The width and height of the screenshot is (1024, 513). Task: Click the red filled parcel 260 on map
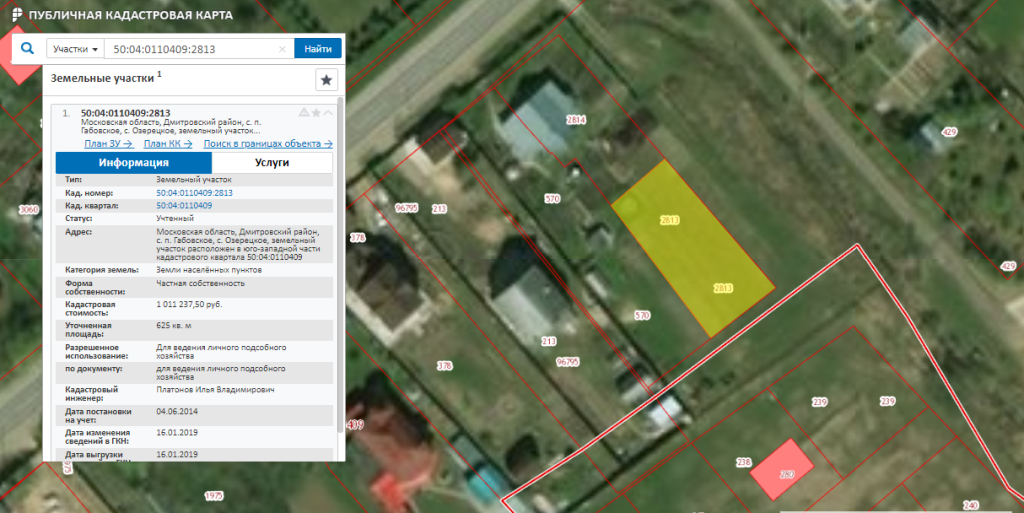click(x=785, y=473)
